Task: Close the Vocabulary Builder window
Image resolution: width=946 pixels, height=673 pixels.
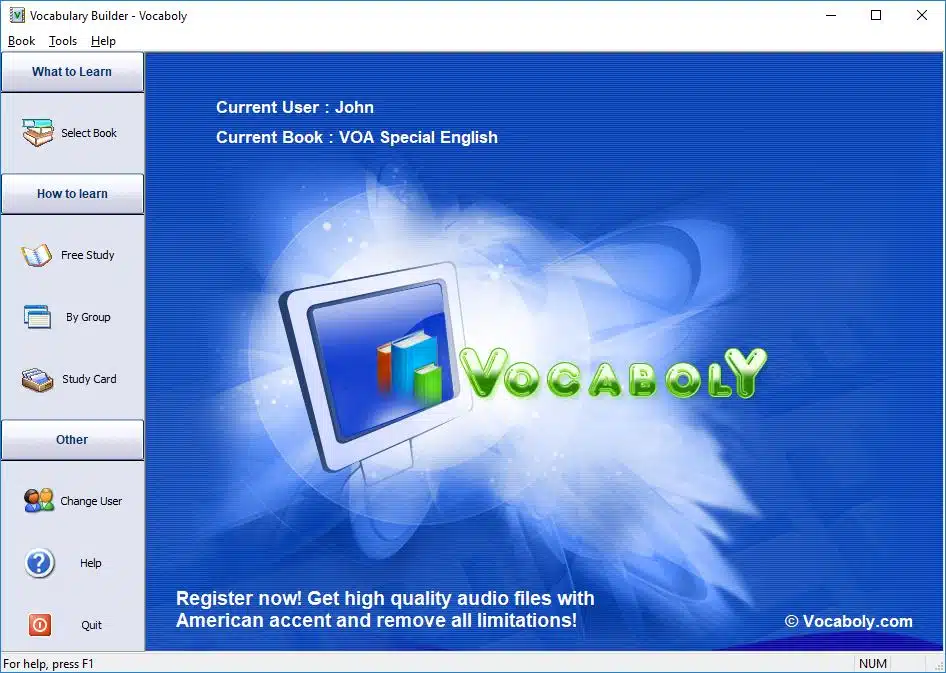Action: pos(921,15)
